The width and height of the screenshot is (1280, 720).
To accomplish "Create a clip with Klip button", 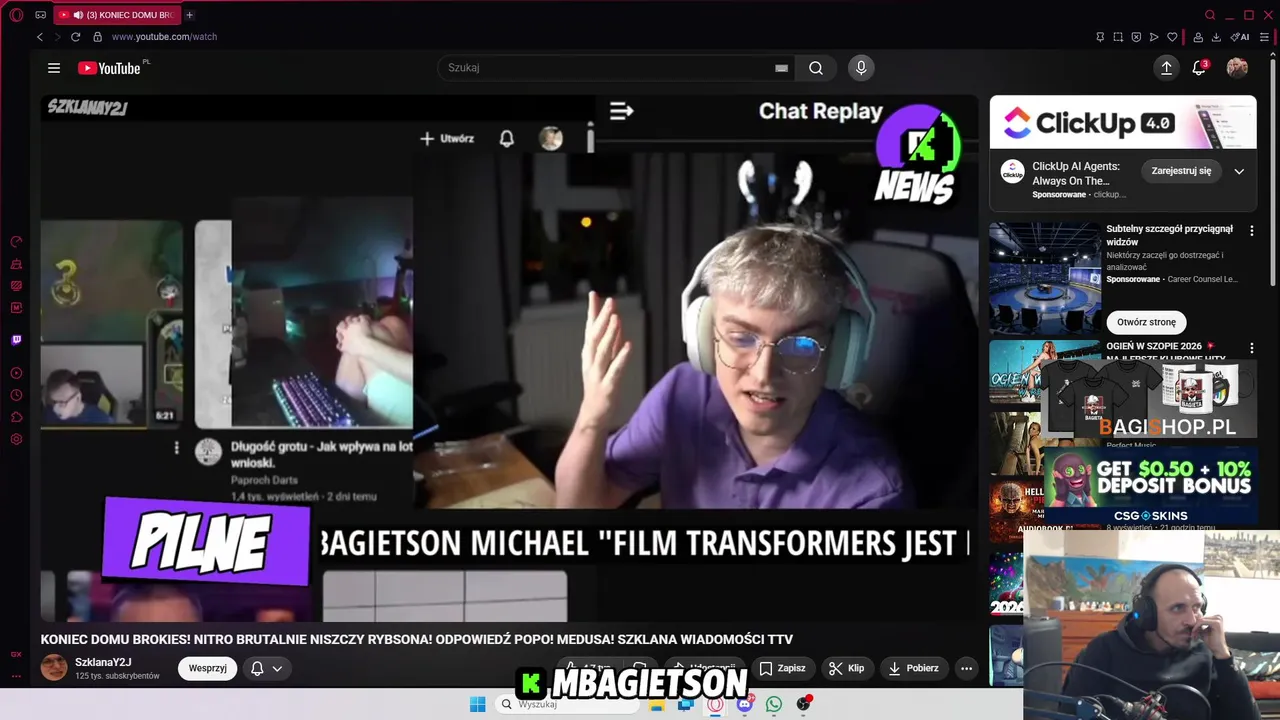I will 846,668.
